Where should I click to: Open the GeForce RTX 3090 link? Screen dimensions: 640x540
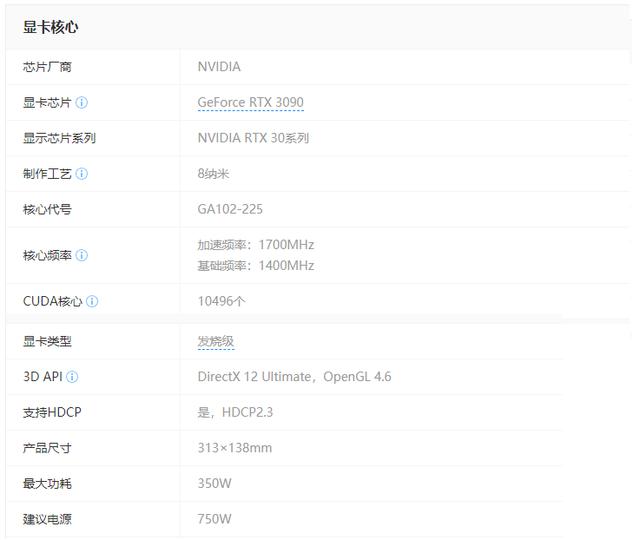(x=251, y=102)
